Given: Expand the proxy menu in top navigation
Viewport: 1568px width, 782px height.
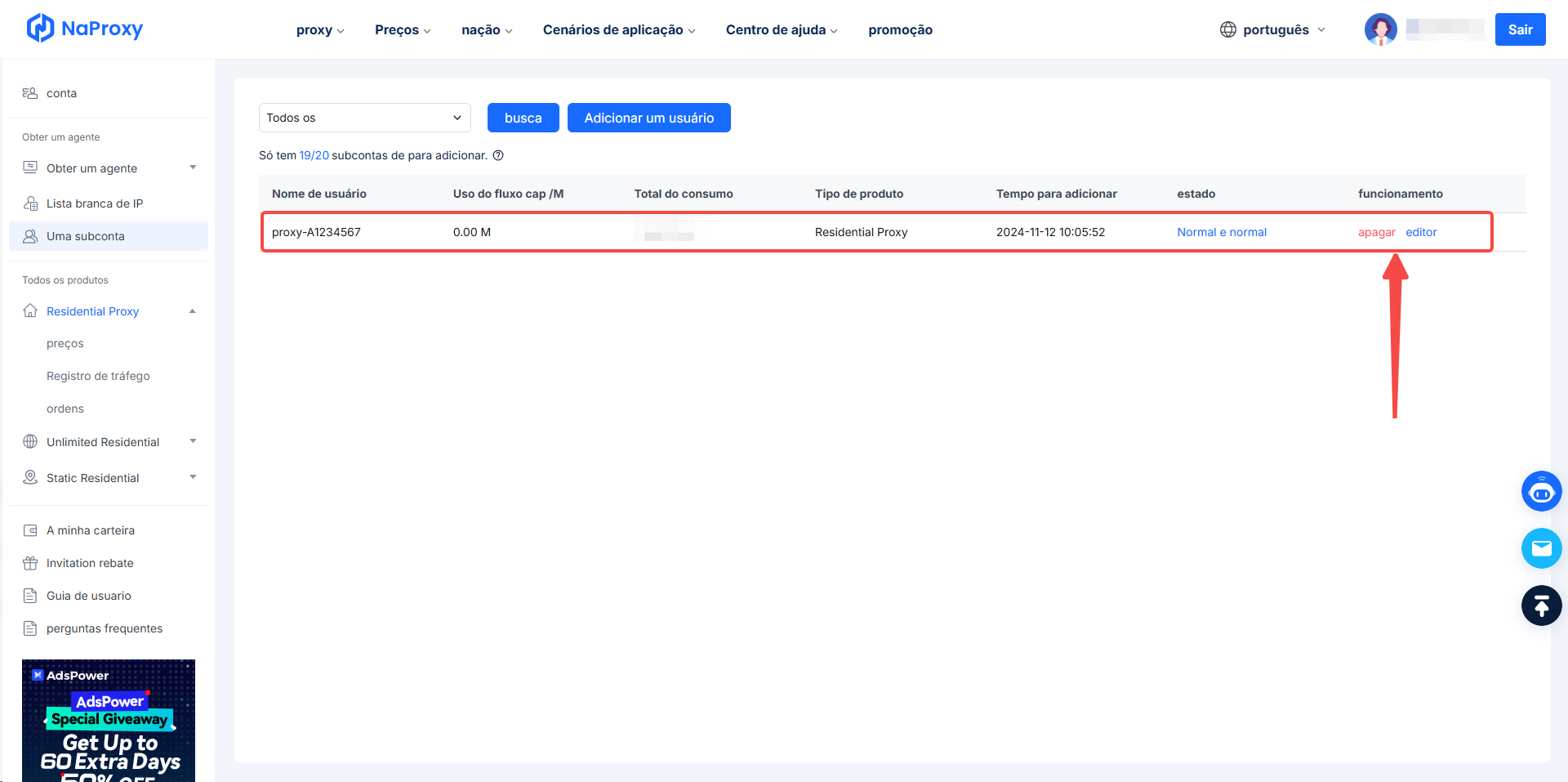Looking at the screenshot, I should click(320, 30).
